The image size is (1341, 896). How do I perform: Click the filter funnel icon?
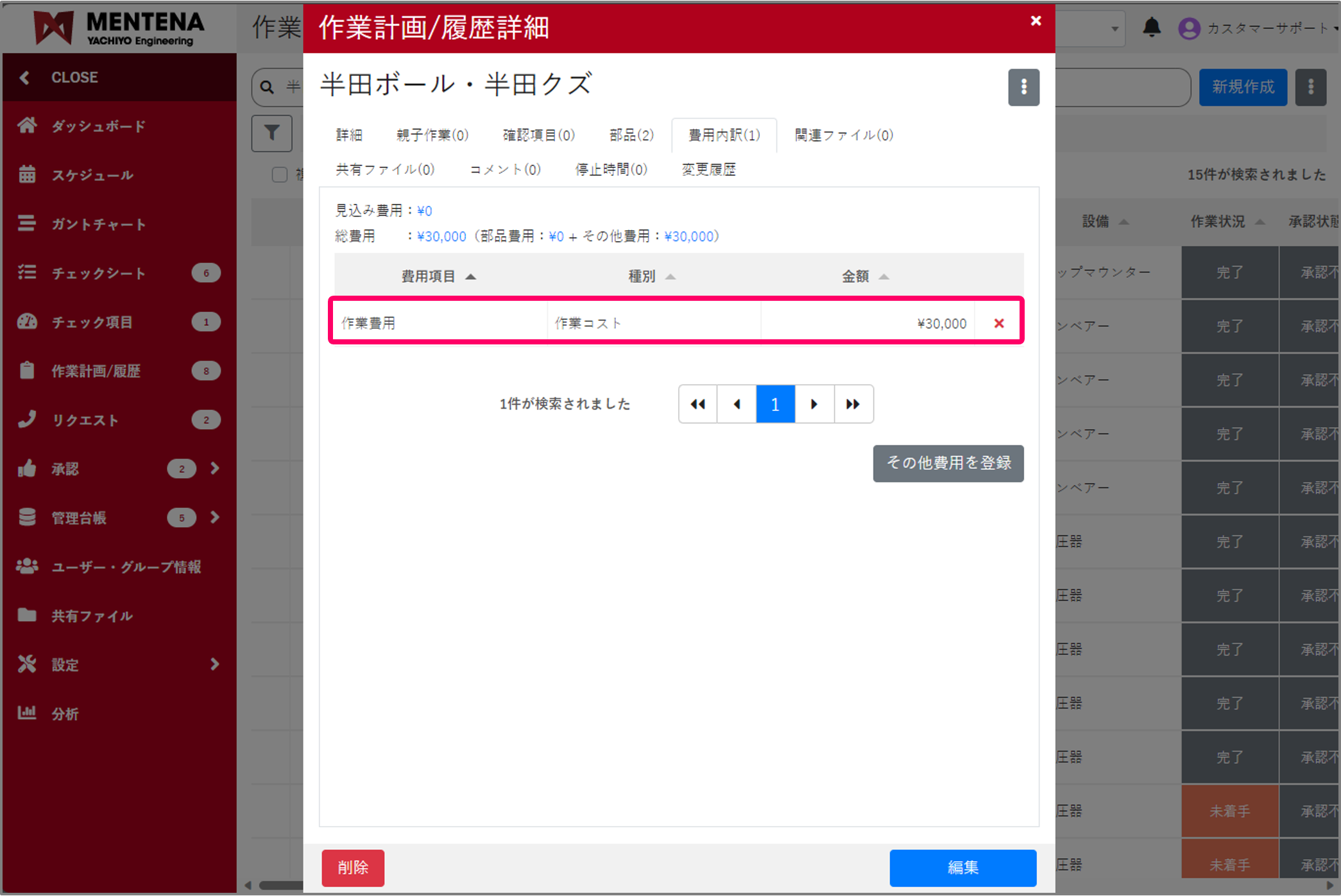[x=272, y=133]
